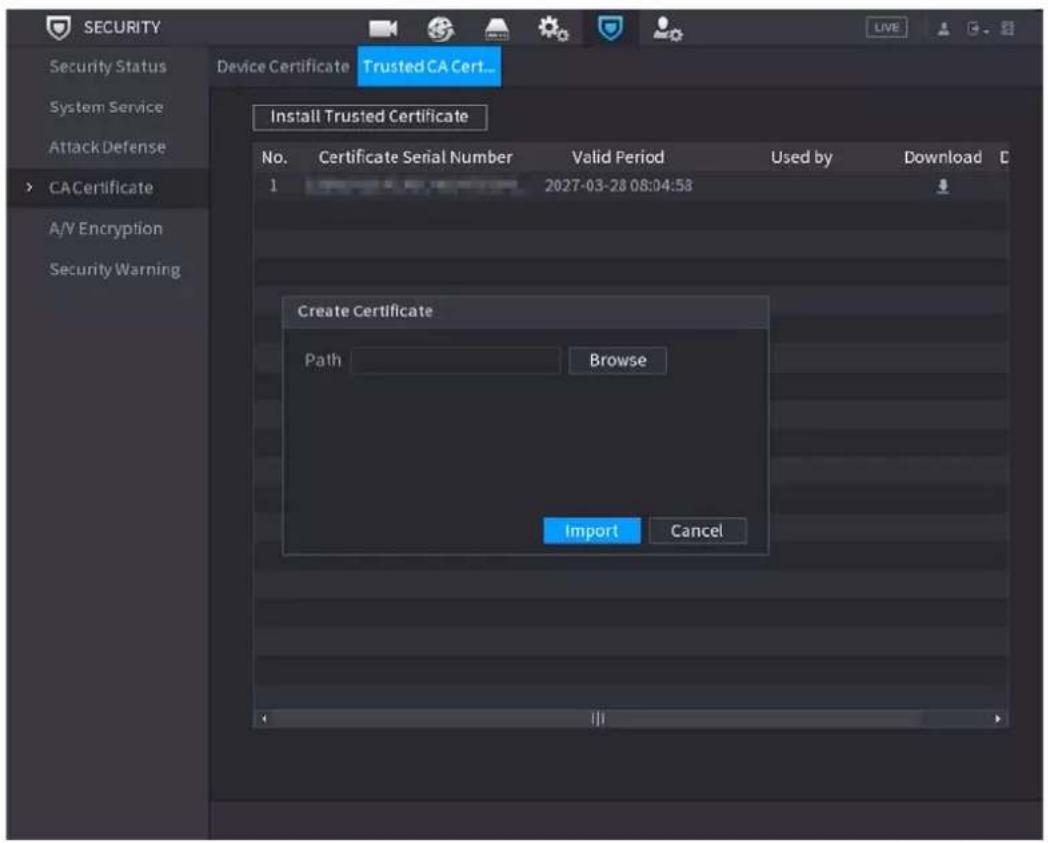Open Security Warning menu item
The image size is (1048, 843).
point(115,269)
